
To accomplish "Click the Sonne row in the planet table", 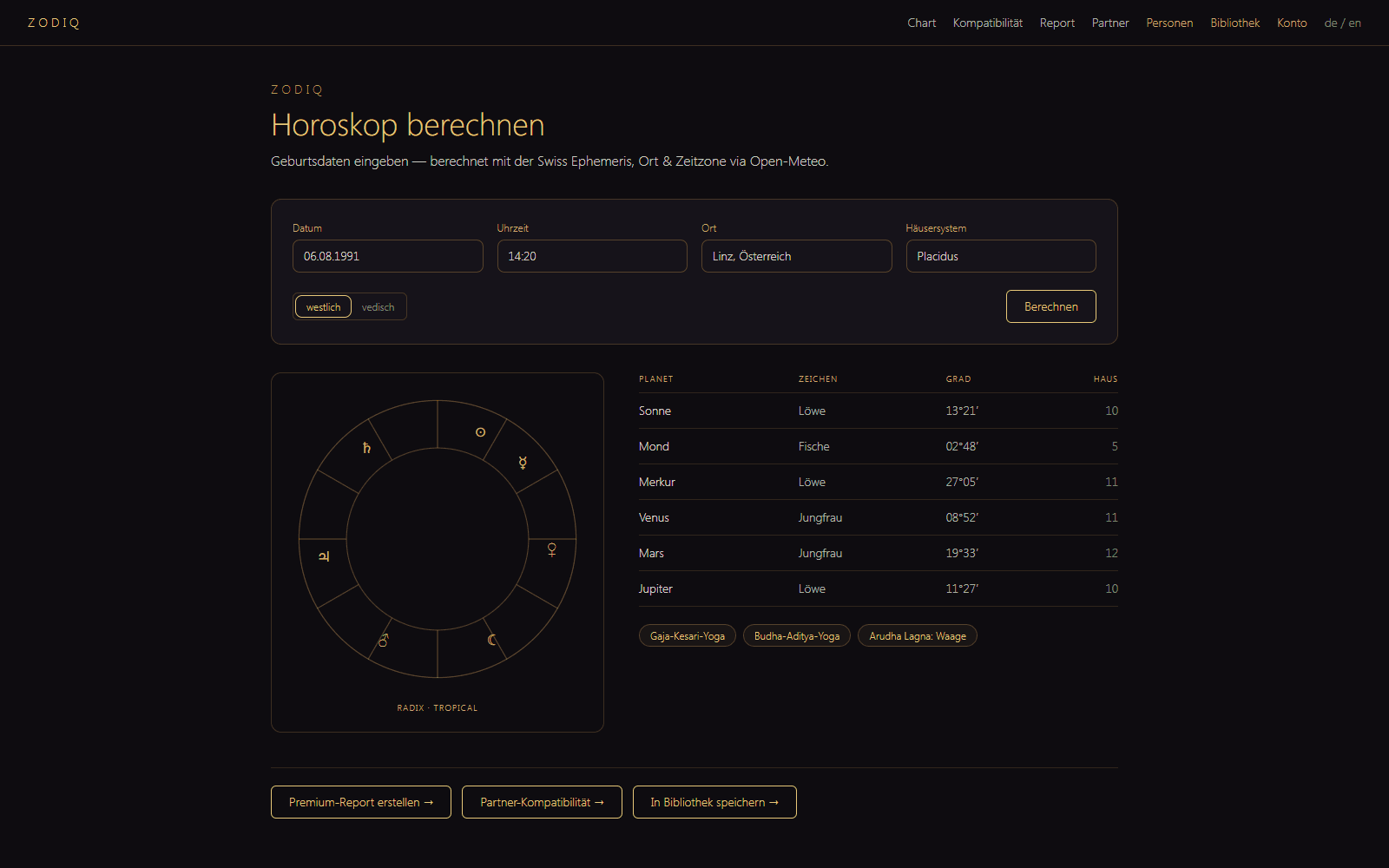I will click(879, 411).
